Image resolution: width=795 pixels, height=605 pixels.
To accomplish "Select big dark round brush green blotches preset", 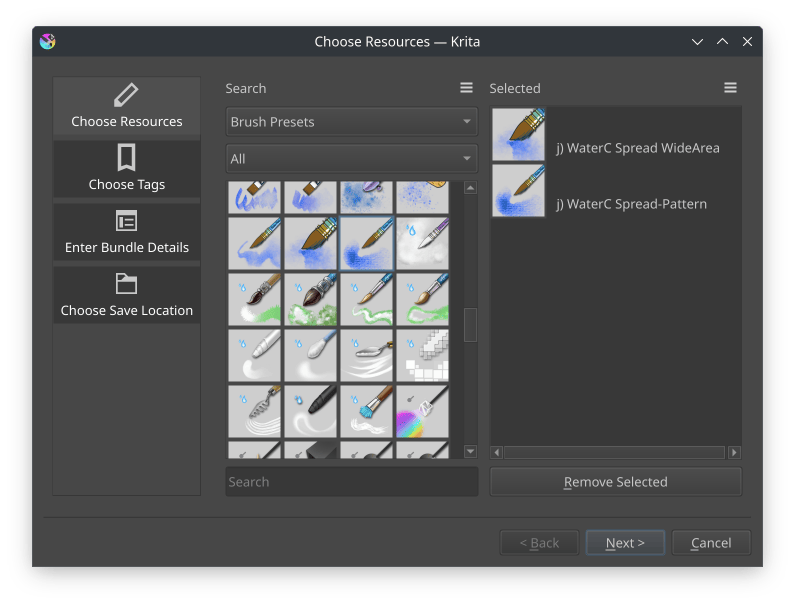I will point(310,299).
